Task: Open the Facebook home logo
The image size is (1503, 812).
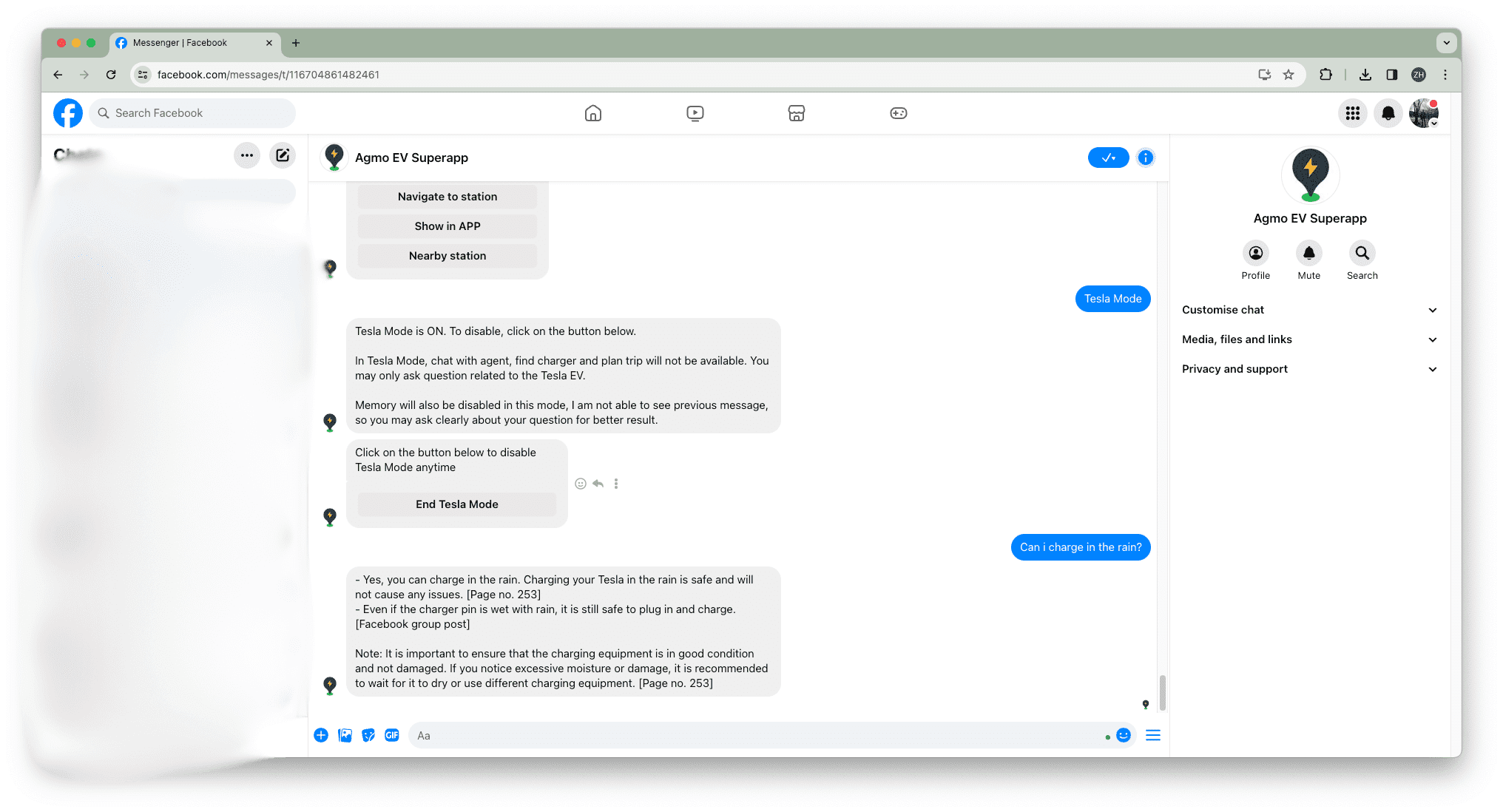Action: 68,113
